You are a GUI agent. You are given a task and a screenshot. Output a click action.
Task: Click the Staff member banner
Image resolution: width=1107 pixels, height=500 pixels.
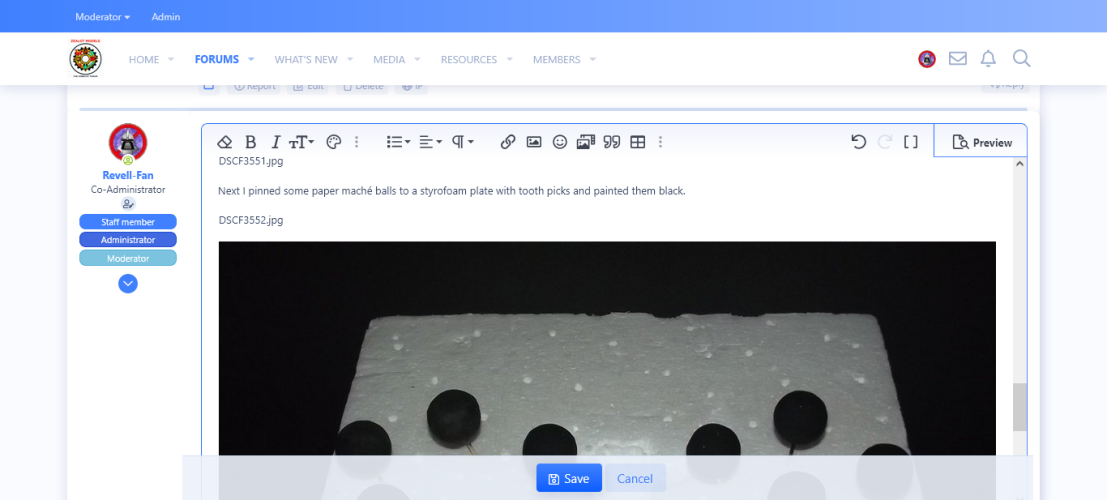pos(128,222)
